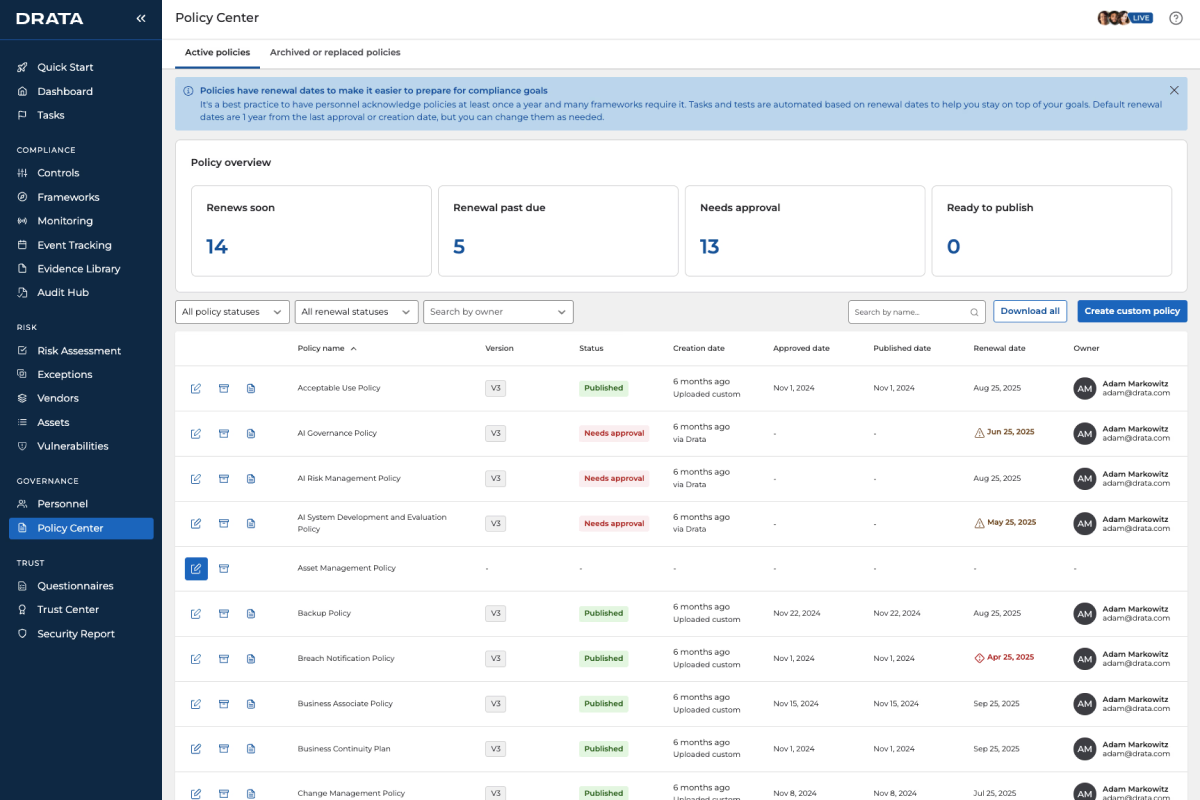
Task: Open document icon for Business Continuity Plan
Action: (x=251, y=749)
